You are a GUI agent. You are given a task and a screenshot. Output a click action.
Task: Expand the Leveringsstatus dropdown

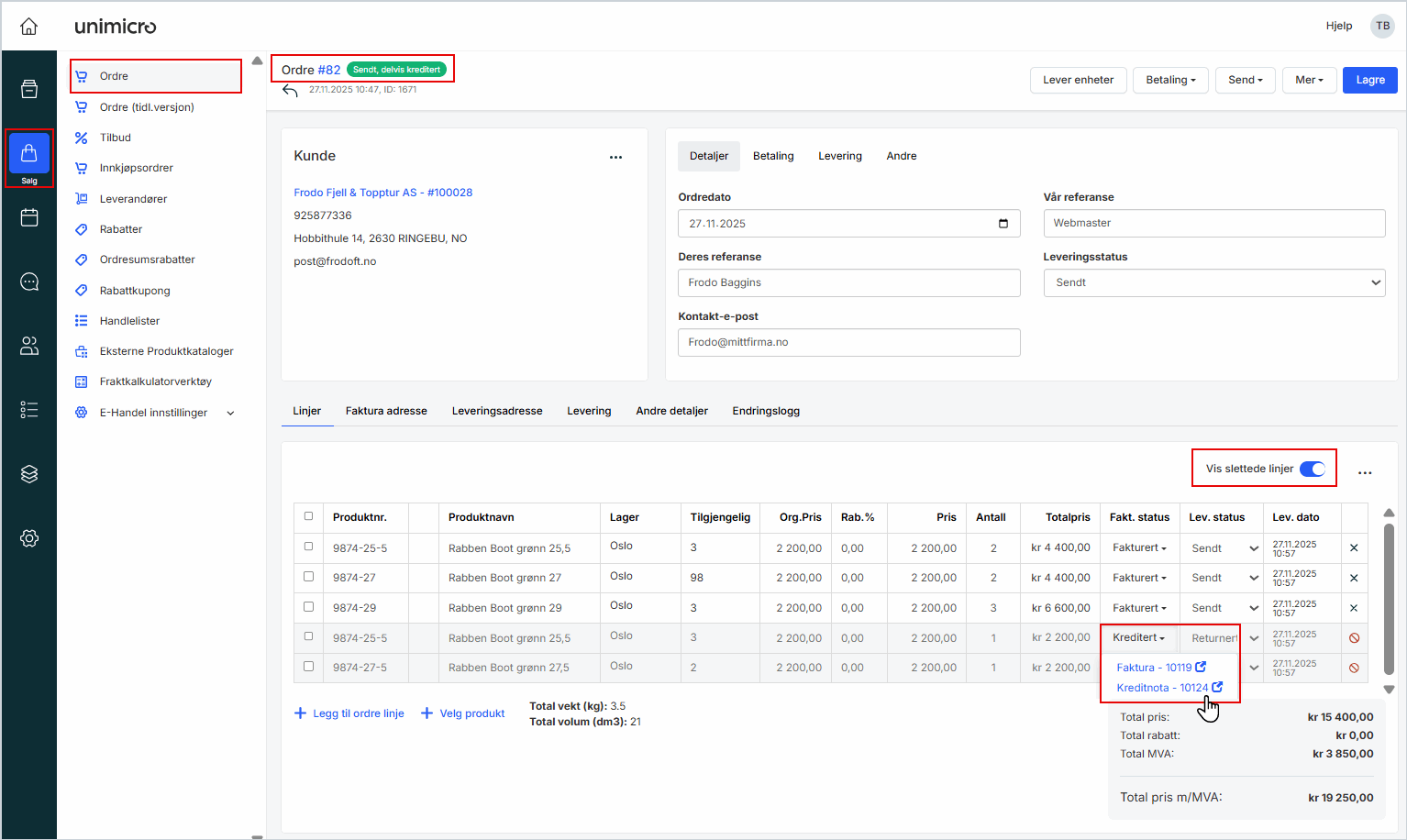pyautogui.click(x=1213, y=282)
